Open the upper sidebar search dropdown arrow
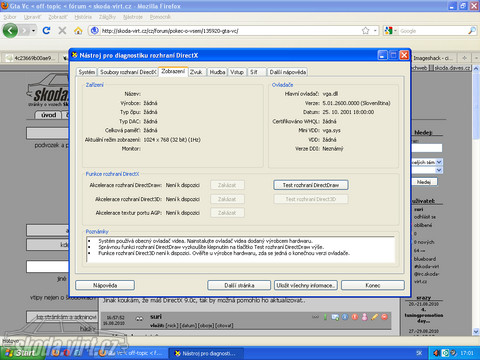 (x=439, y=162)
